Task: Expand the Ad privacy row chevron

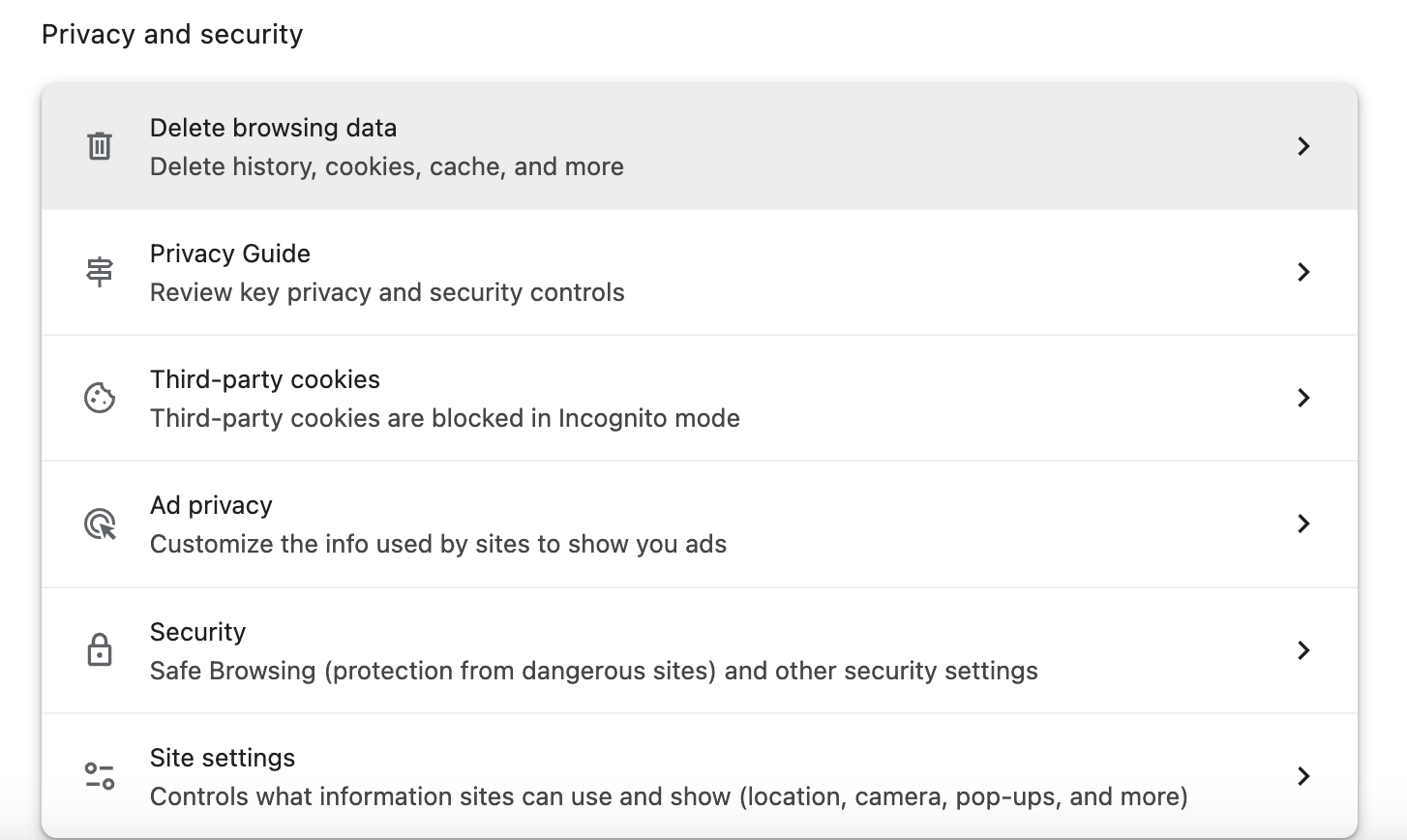Action: [1303, 524]
